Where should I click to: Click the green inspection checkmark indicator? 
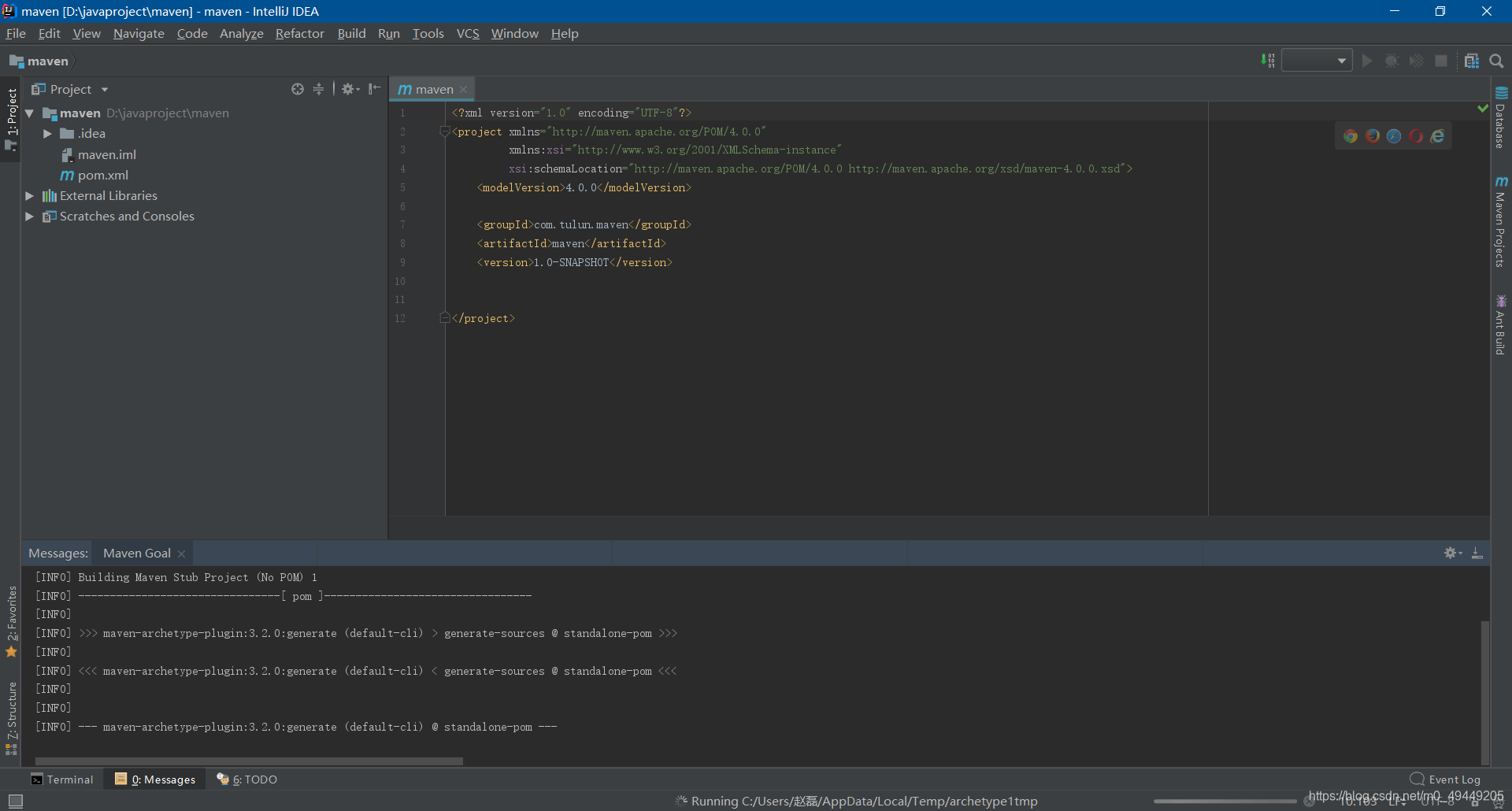1483,109
